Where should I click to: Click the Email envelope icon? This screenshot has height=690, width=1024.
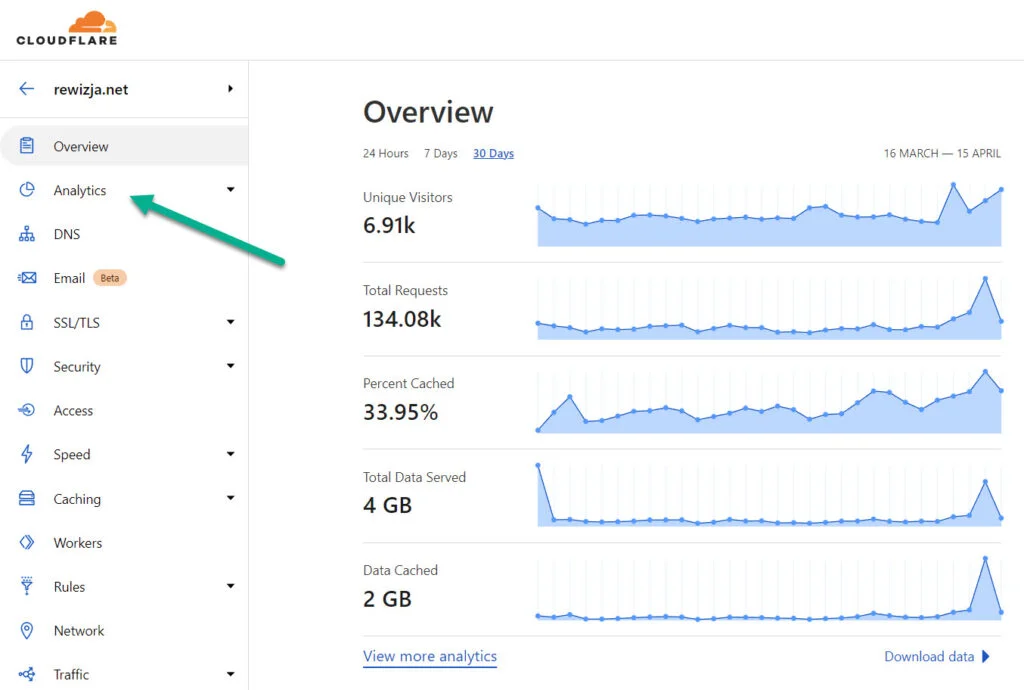tap(27, 278)
